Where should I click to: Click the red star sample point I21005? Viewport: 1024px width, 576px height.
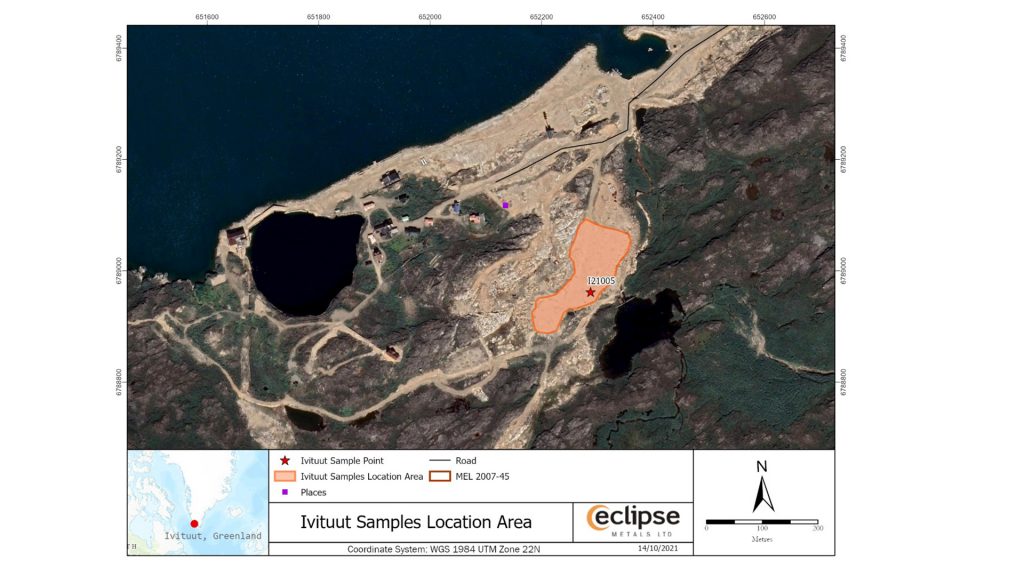(x=590, y=292)
